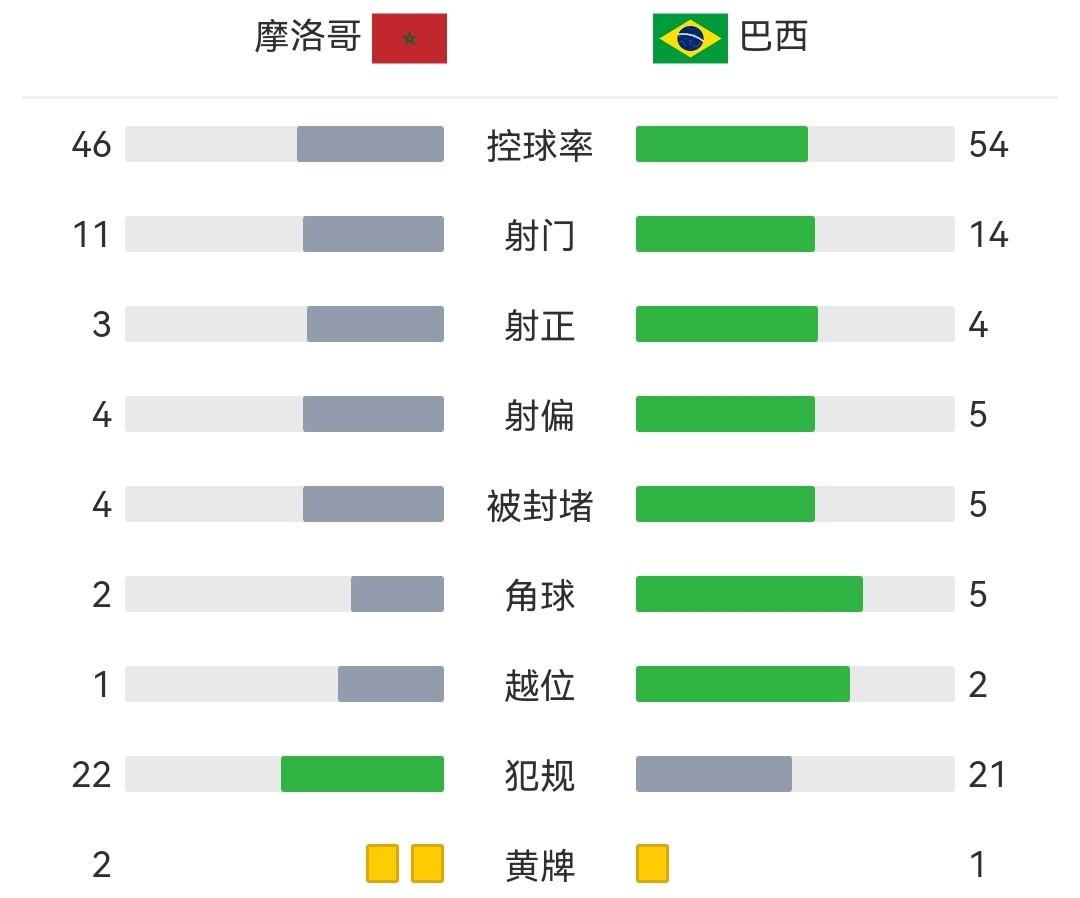Click Morocco's rightmost yellow card icon
This screenshot has height=898, width=1080.
(428, 864)
